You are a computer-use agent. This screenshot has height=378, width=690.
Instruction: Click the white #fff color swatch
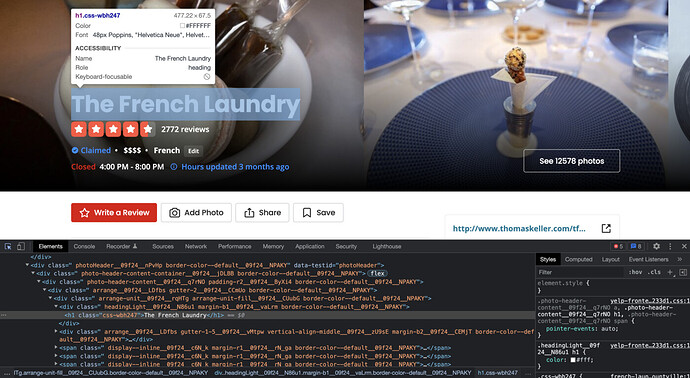click(573, 360)
